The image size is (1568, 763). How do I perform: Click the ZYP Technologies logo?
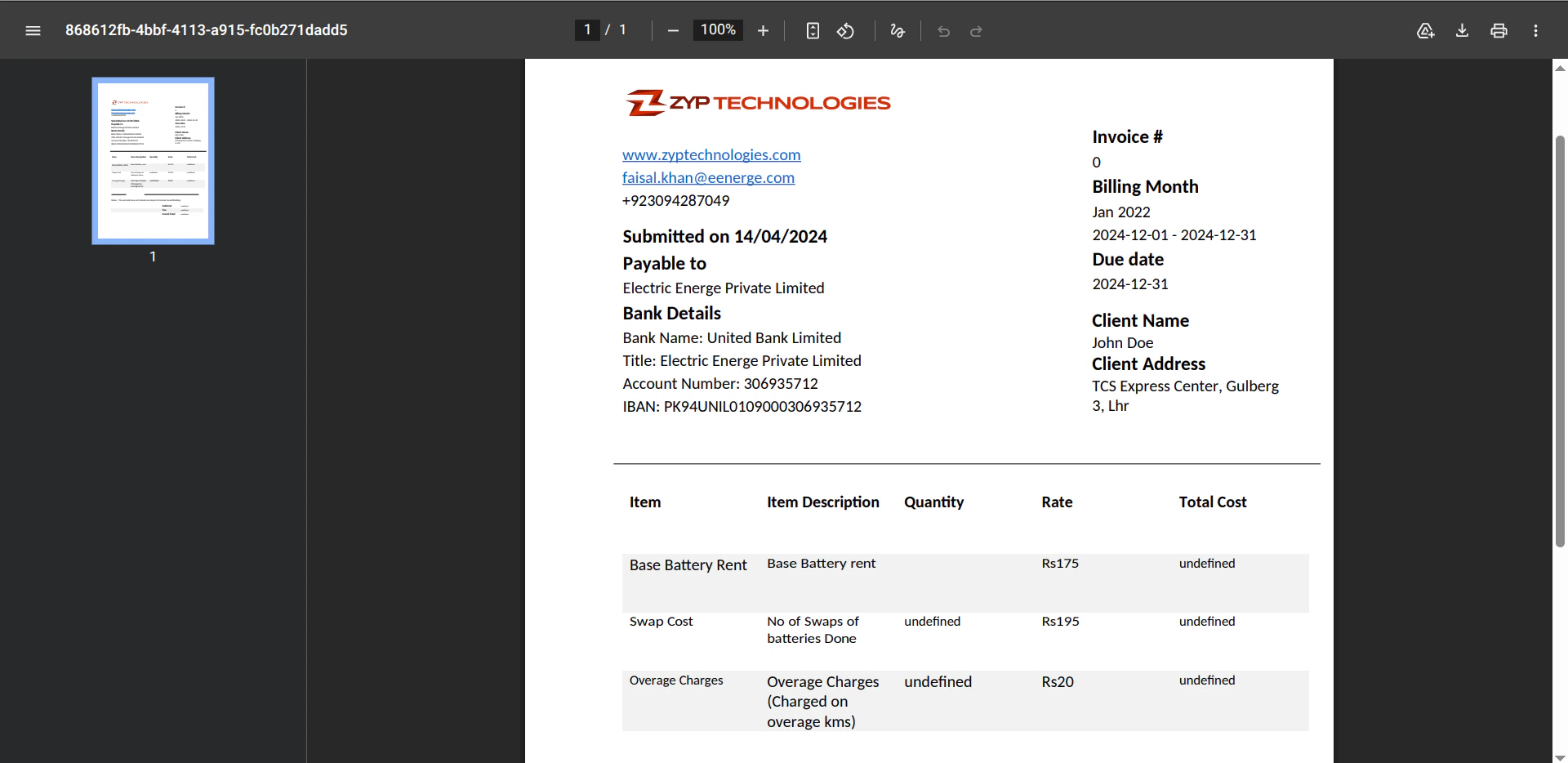coord(758,103)
